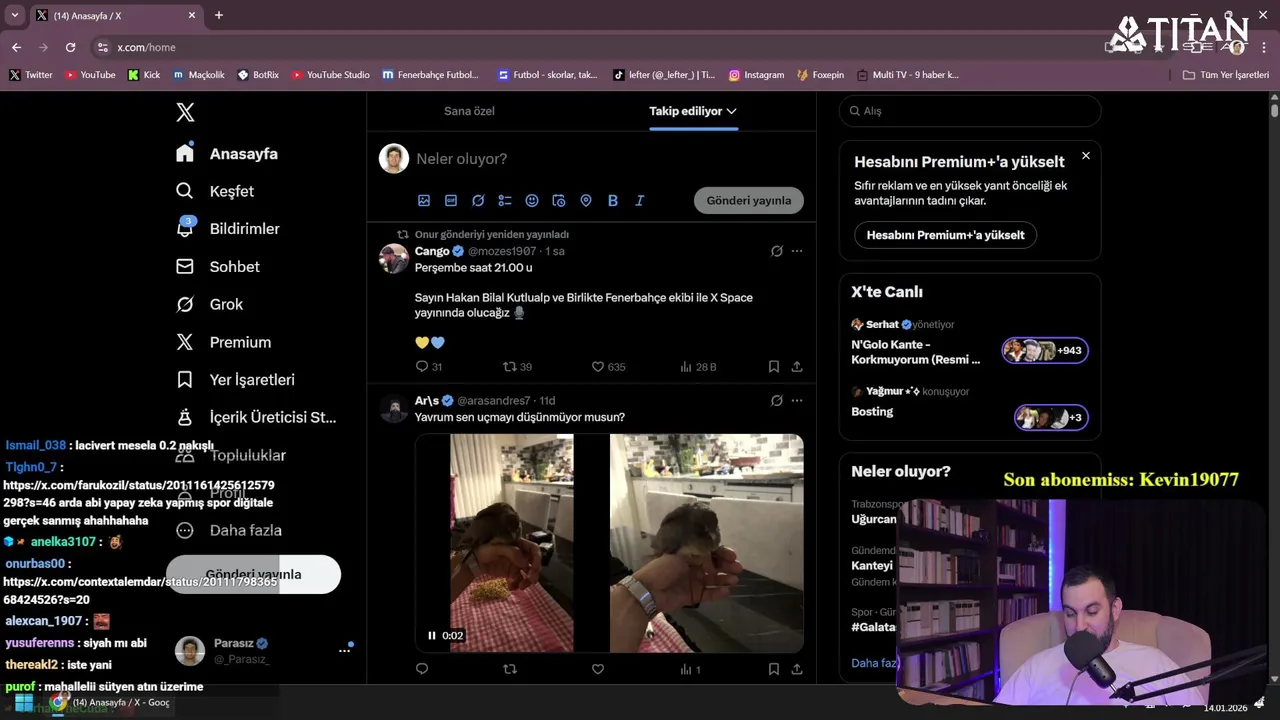Open Grok from sidebar
This screenshot has height=720, width=1280.
point(209,304)
